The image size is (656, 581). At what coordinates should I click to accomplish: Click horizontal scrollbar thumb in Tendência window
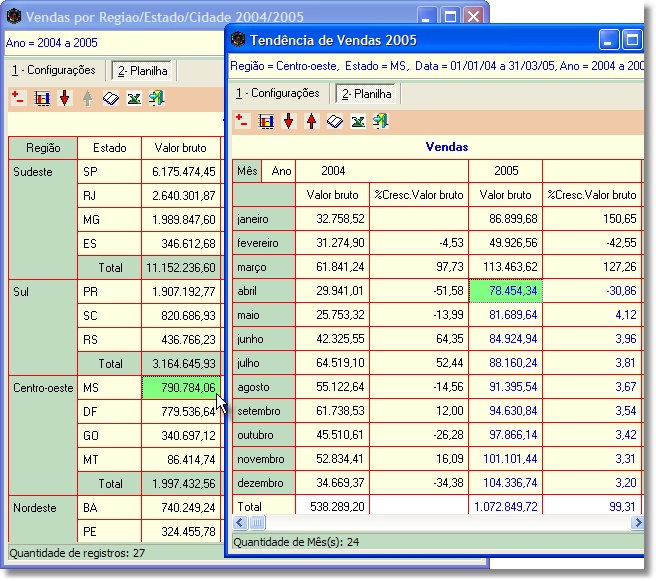pos(257,522)
